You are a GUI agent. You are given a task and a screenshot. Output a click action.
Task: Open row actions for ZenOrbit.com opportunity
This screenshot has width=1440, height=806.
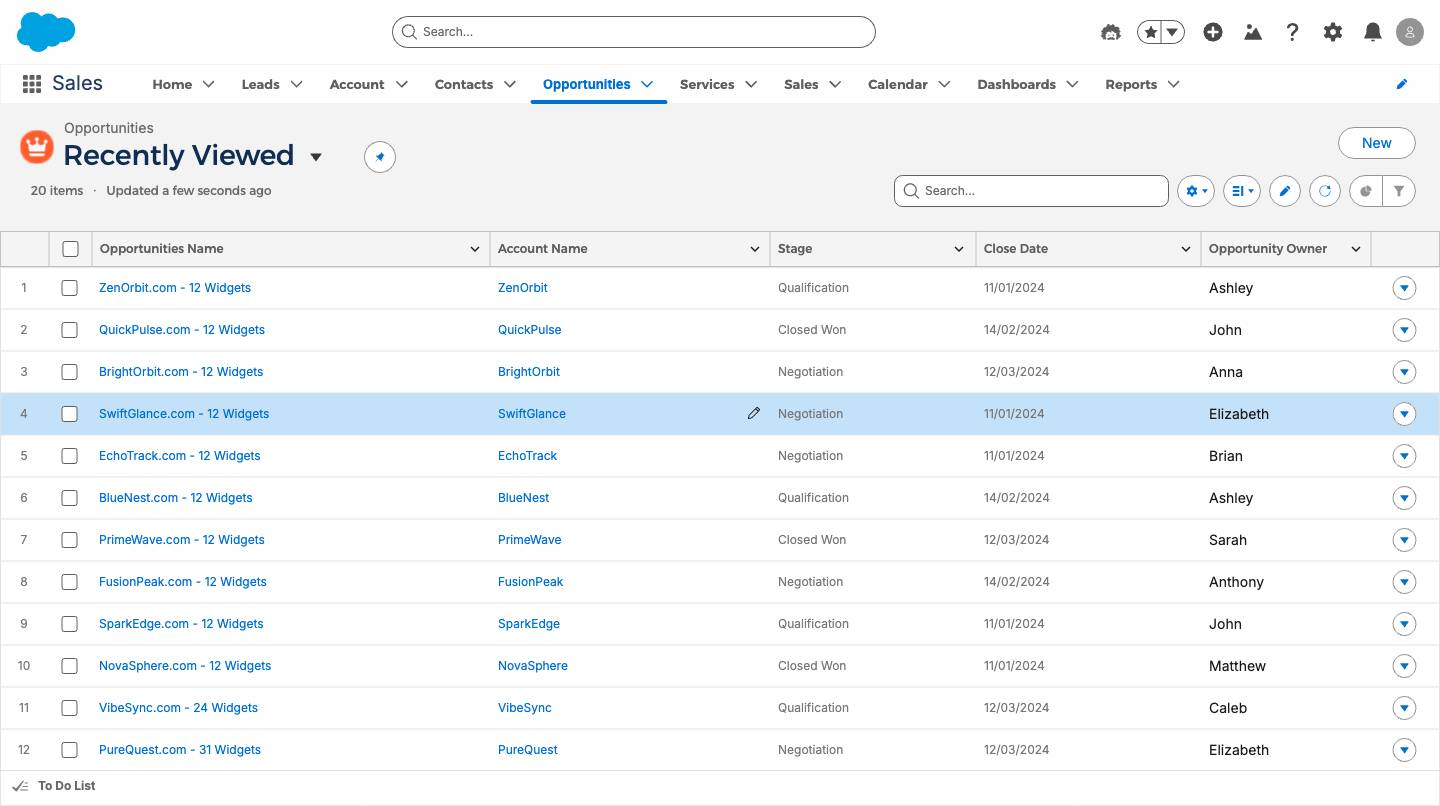coord(1404,288)
